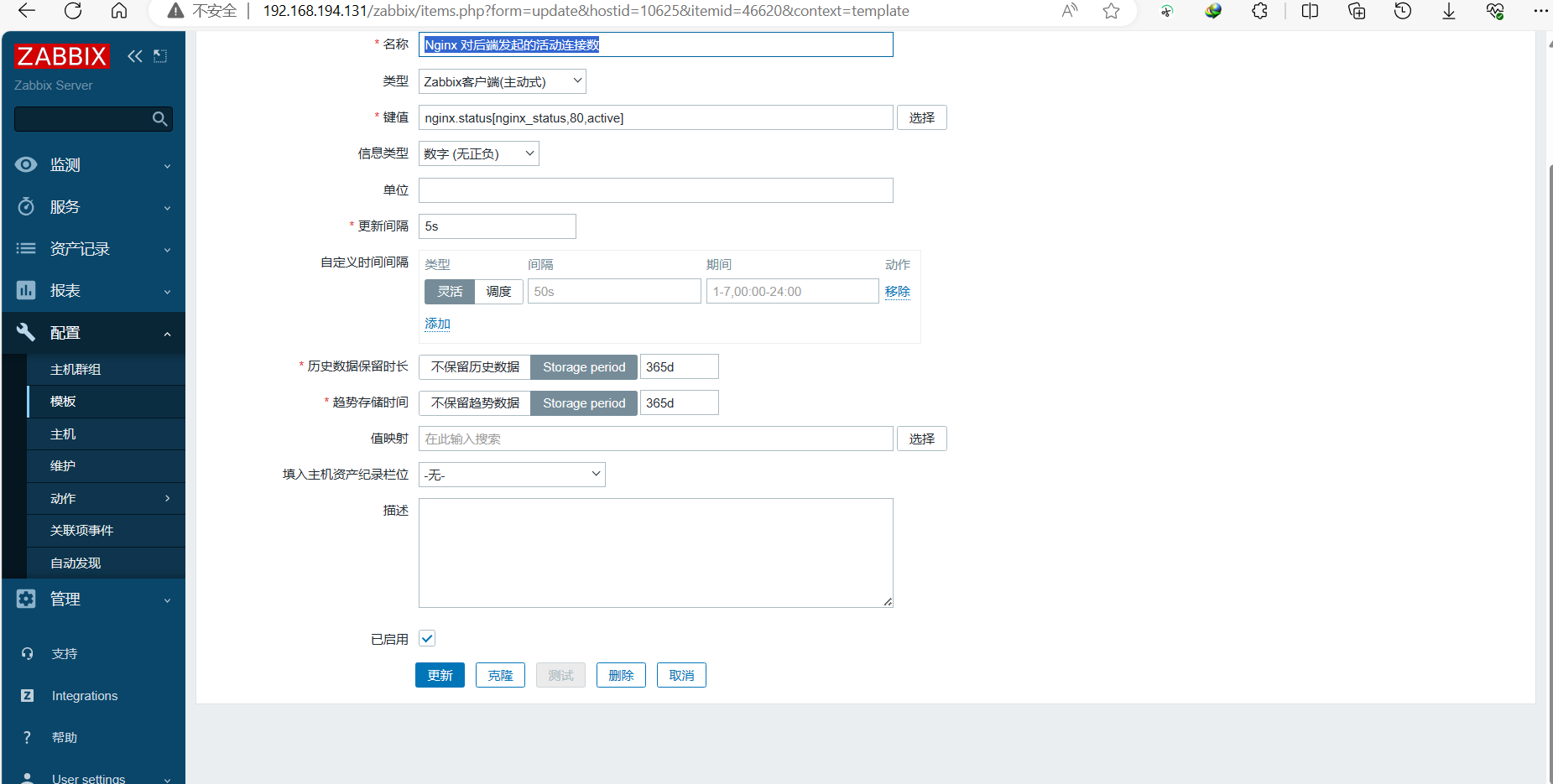Open the 填入主机资产纪录栏位 dropdown

(512, 475)
